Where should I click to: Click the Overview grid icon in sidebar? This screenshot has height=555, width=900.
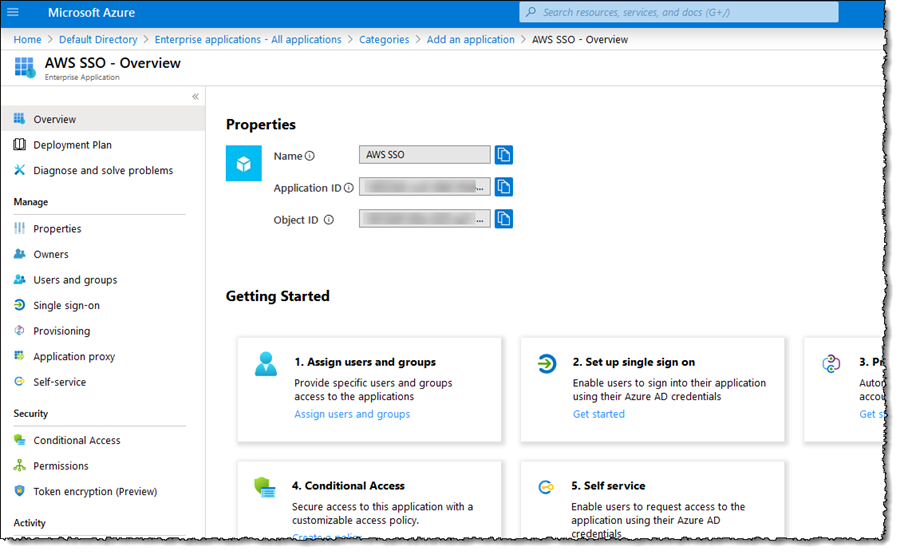coord(20,119)
